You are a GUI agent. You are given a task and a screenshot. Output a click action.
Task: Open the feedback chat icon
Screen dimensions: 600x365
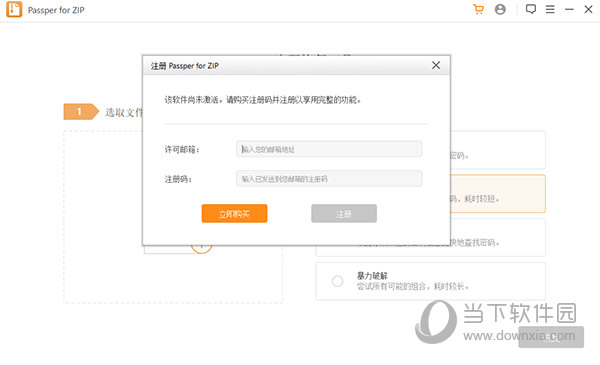pos(531,9)
